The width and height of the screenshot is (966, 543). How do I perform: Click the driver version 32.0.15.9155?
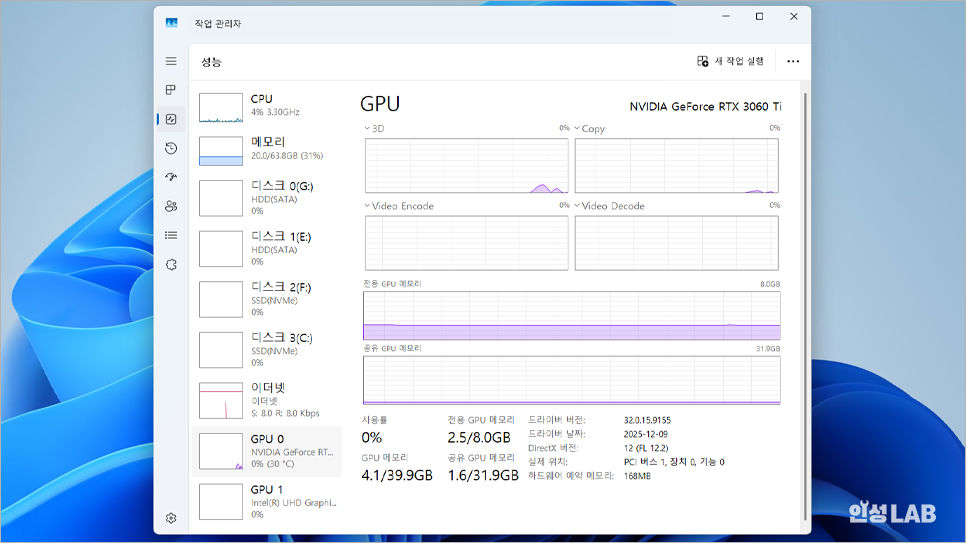pyautogui.click(x=647, y=420)
